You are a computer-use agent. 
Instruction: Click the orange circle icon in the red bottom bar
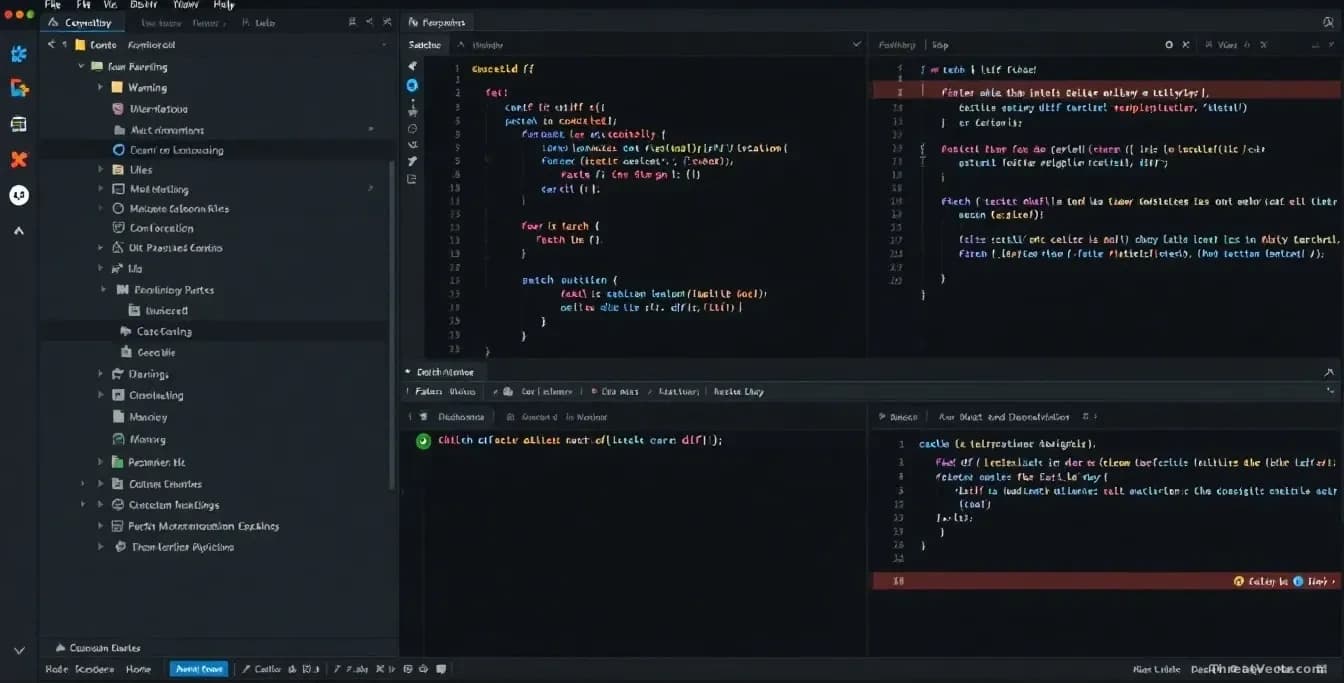[1239, 581]
